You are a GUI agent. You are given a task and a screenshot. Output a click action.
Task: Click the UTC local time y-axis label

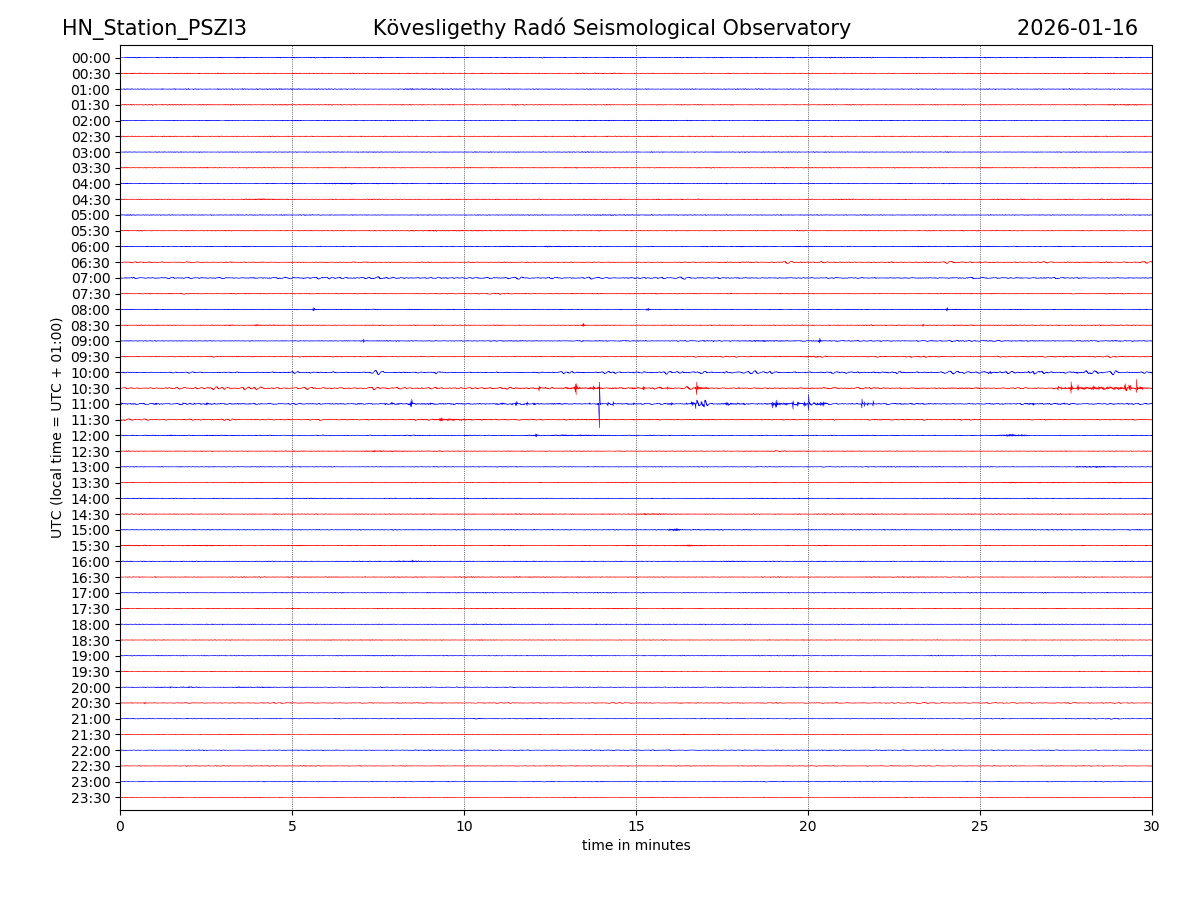[57, 427]
